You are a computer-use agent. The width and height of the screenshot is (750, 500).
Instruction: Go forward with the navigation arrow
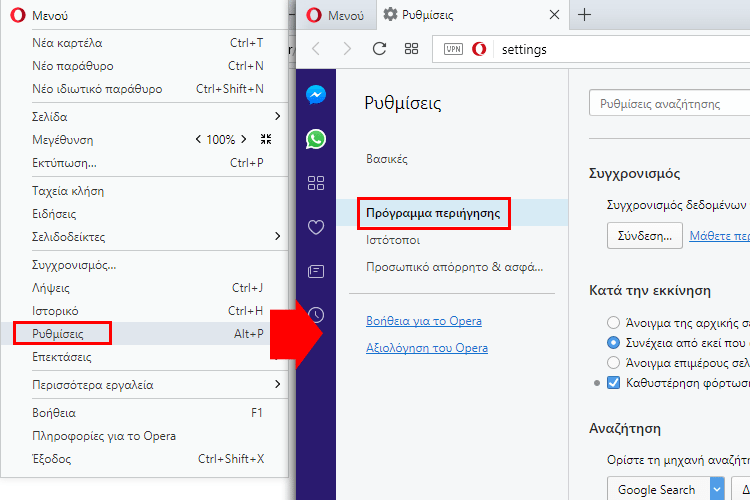347,48
